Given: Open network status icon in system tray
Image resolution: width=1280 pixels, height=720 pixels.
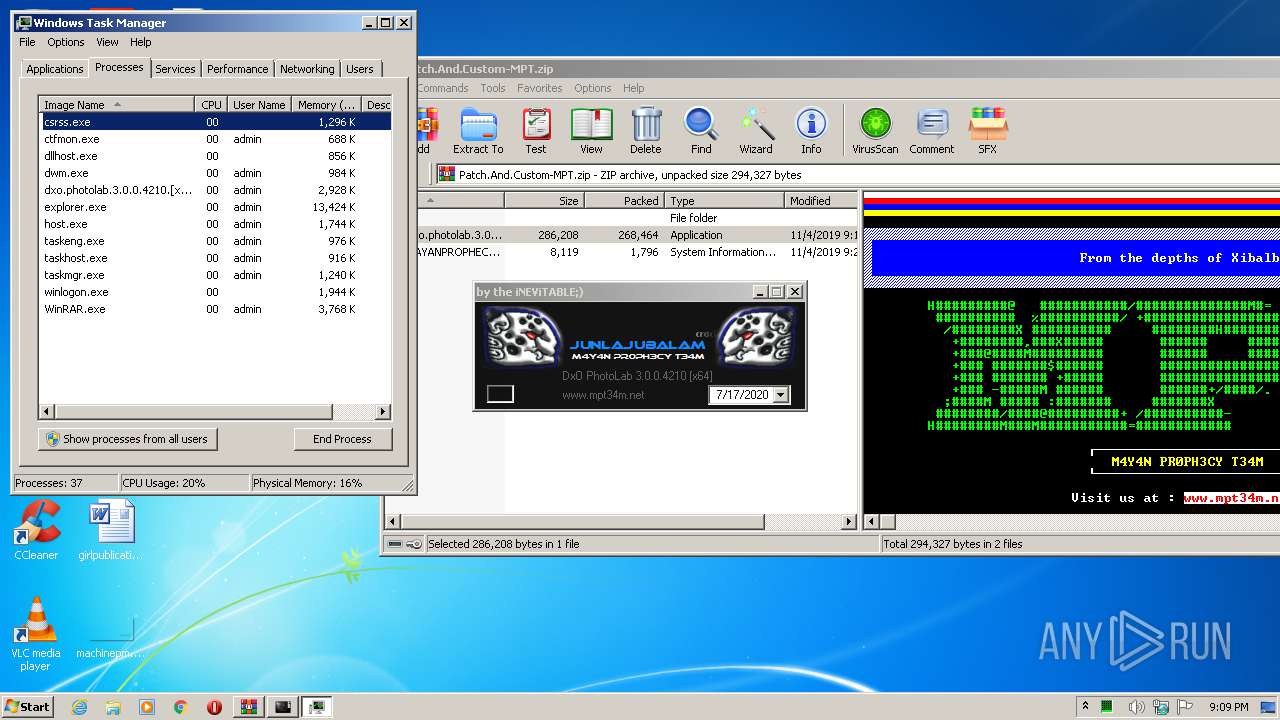Looking at the screenshot, I should click(1161, 707).
